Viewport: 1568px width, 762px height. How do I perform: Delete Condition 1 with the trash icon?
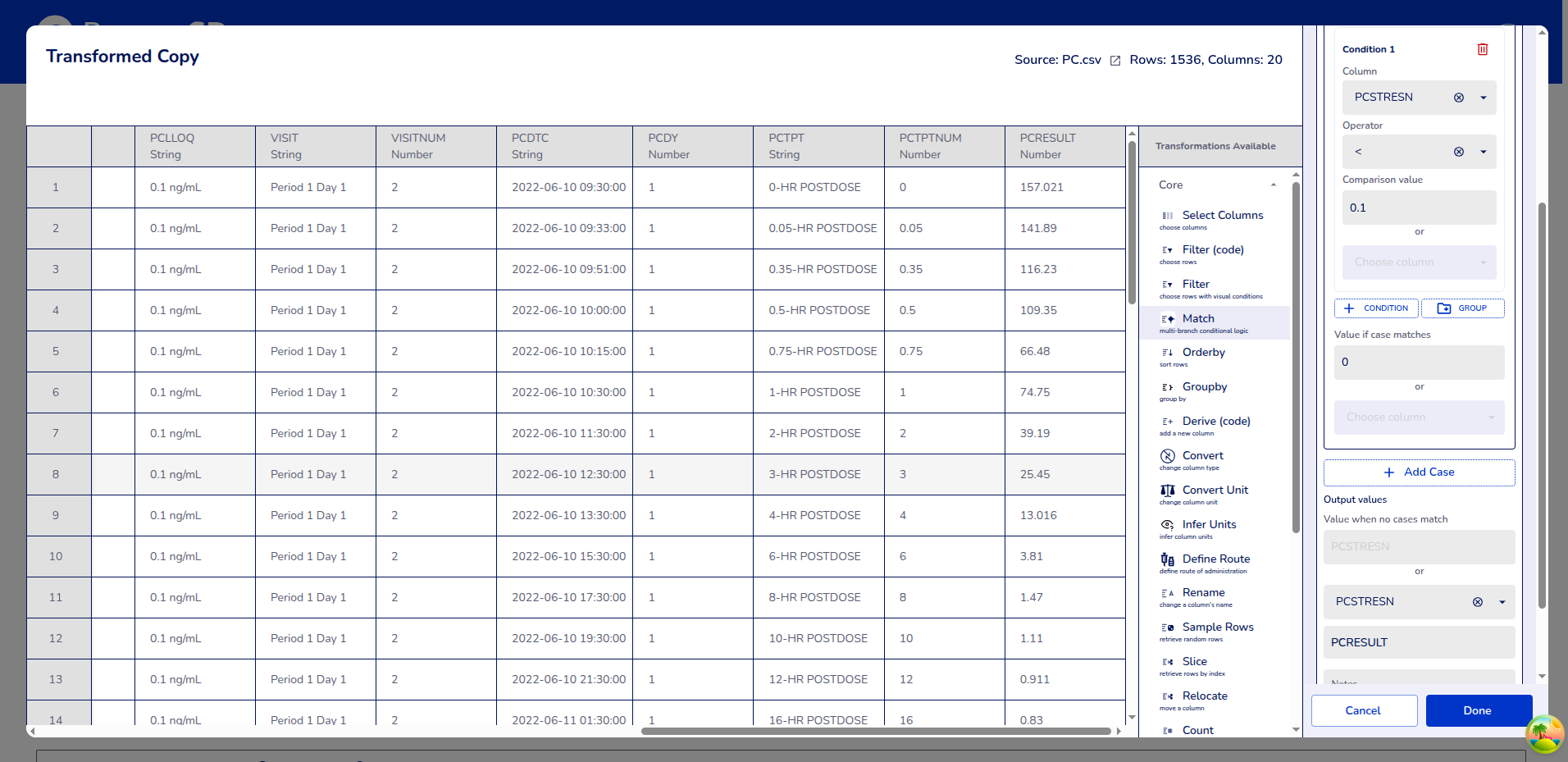click(x=1482, y=49)
